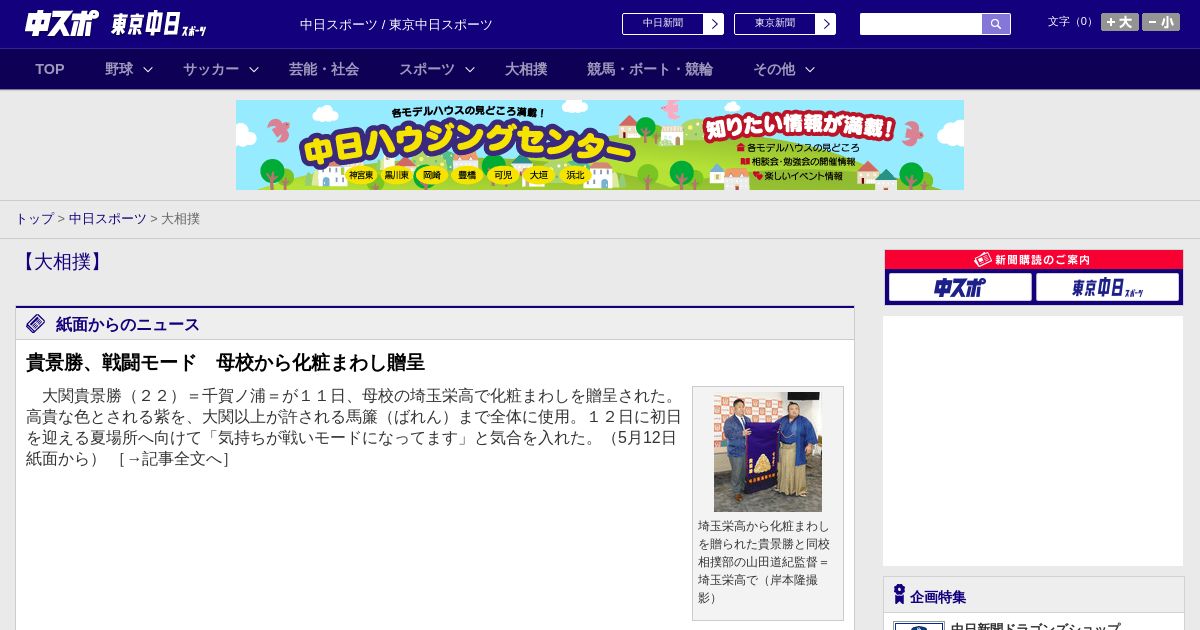This screenshot has width=1200, height=630.
Task: Expand the サッカー dropdown chevron
Action: (254, 69)
